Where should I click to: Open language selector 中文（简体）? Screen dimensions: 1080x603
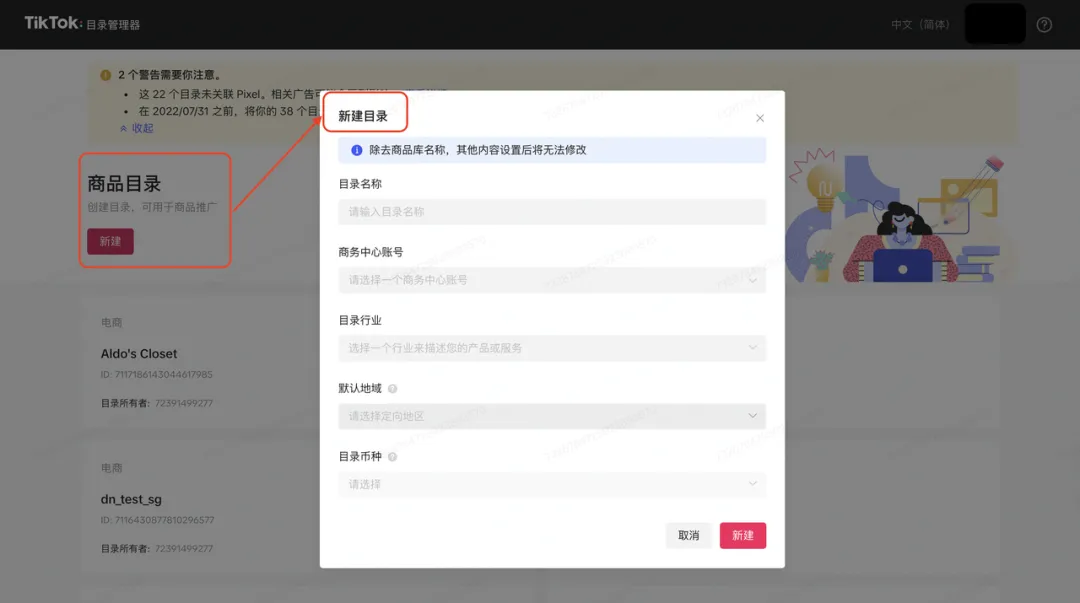920,25
